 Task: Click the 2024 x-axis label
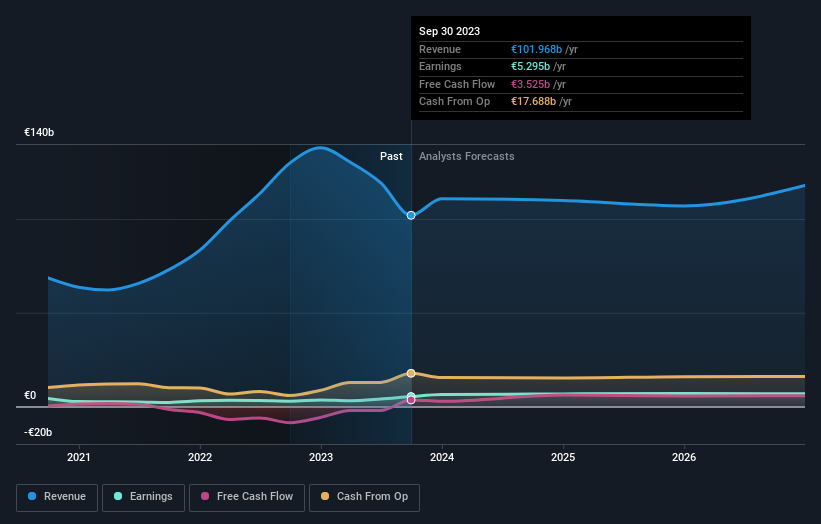[442, 458]
